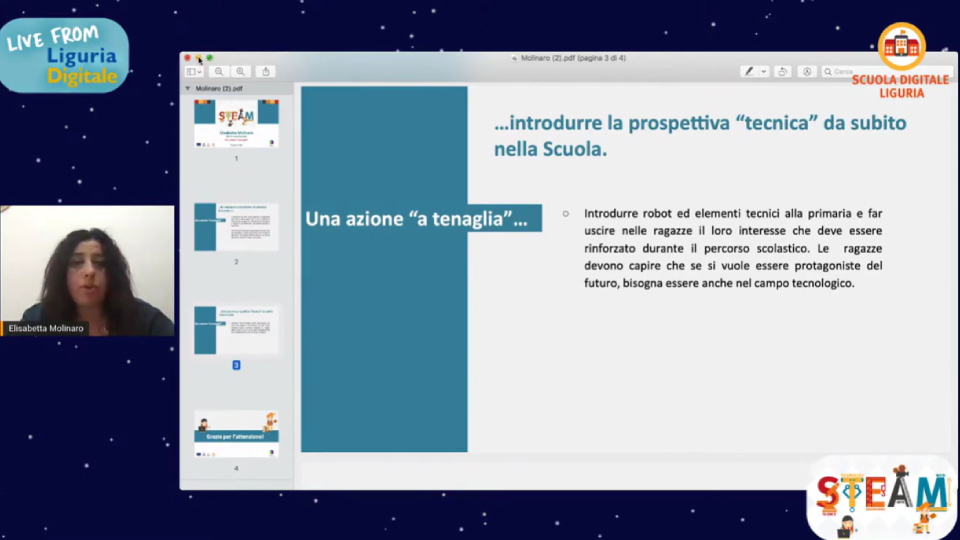This screenshot has height=540, width=960.
Task: Select page 2 thumbnail in sidebar
Action: coord(236,227)
